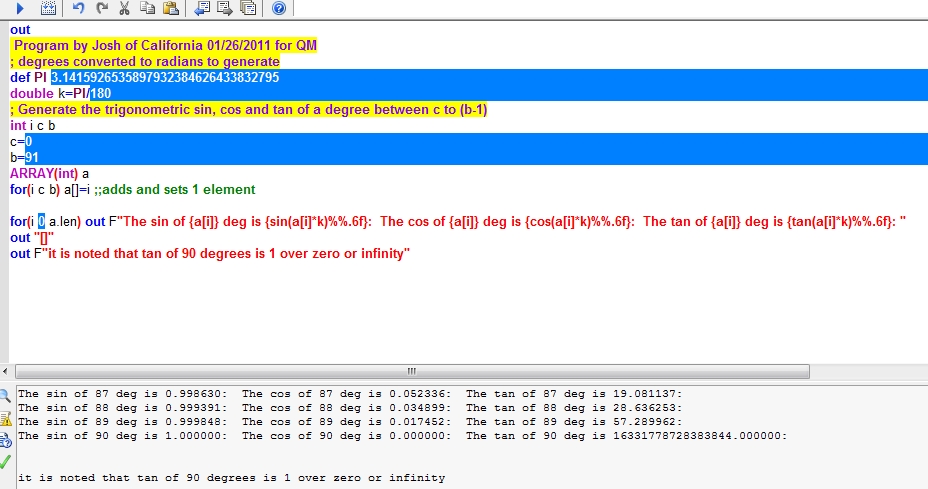Click the green checkmark icon

click(6, 461)
